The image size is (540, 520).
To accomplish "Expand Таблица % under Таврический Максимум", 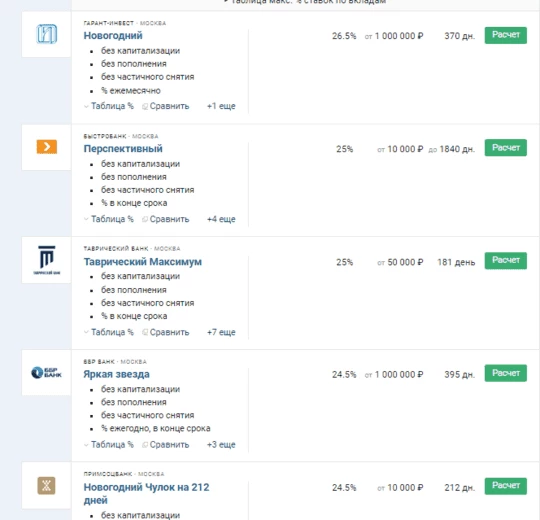I will point(109,332).
